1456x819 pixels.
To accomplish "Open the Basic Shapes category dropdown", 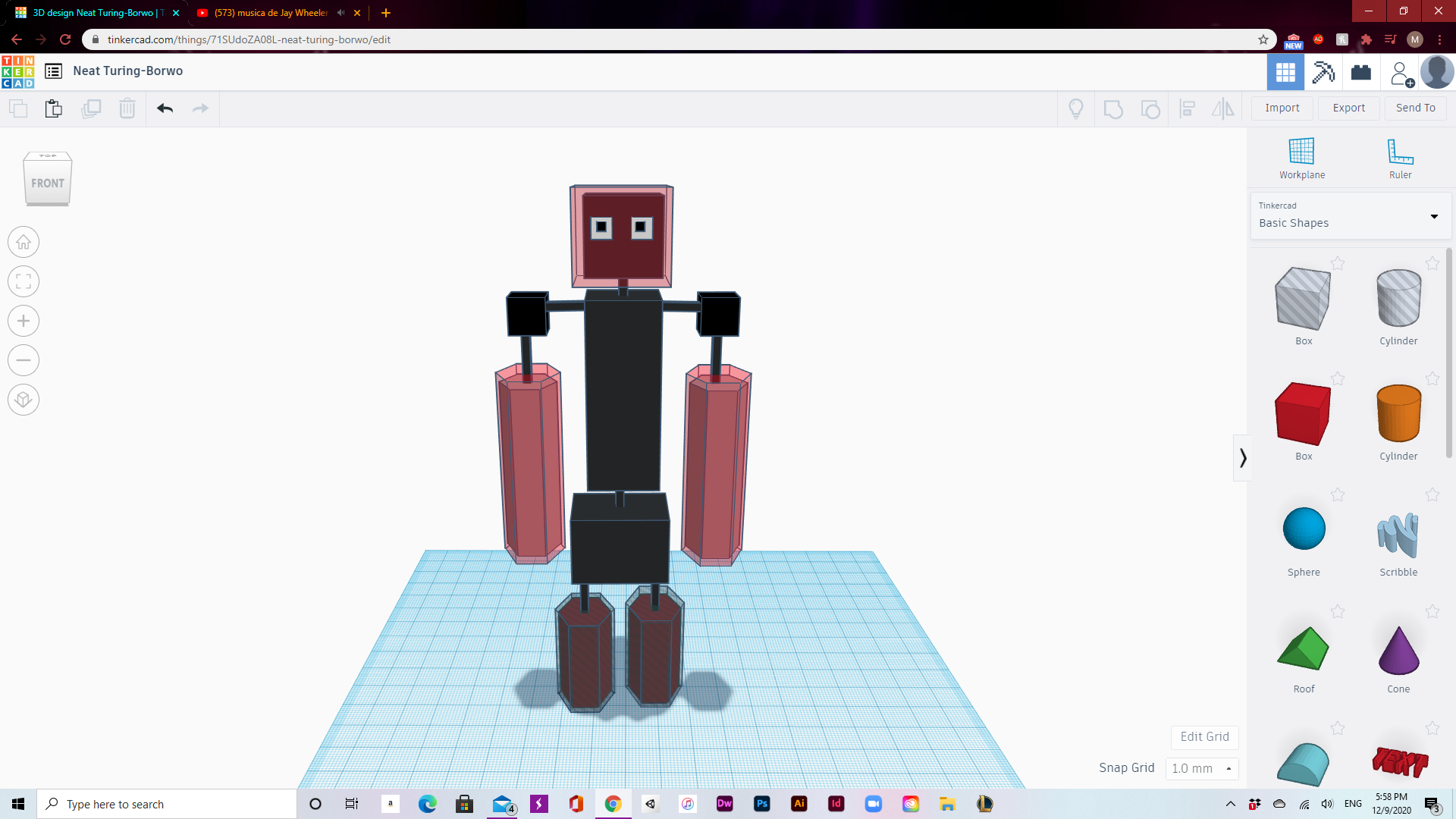I will pyautogui.click(x=1351, y=216).
